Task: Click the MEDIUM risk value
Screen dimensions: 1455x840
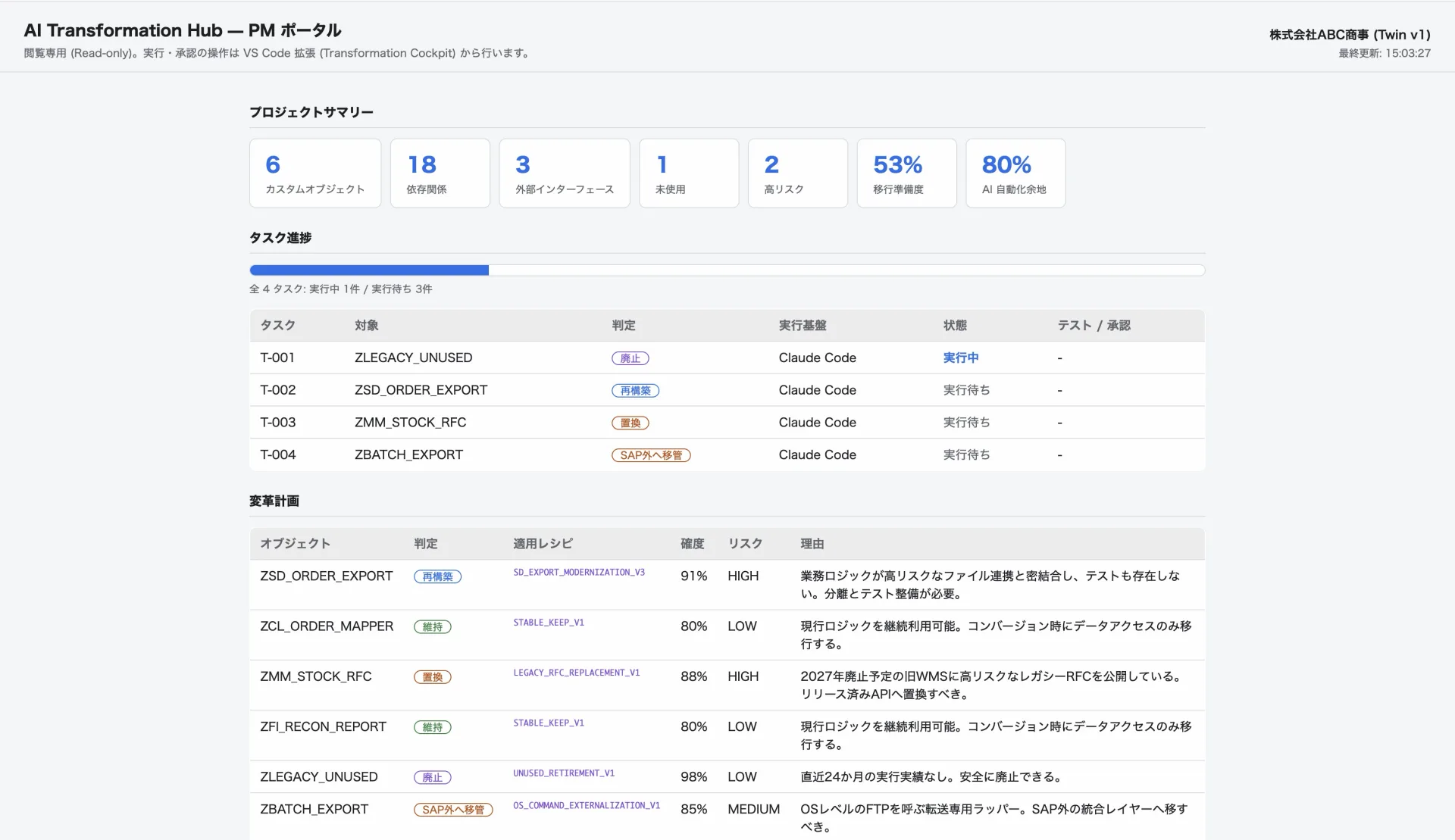Action: tap(753, 810)
